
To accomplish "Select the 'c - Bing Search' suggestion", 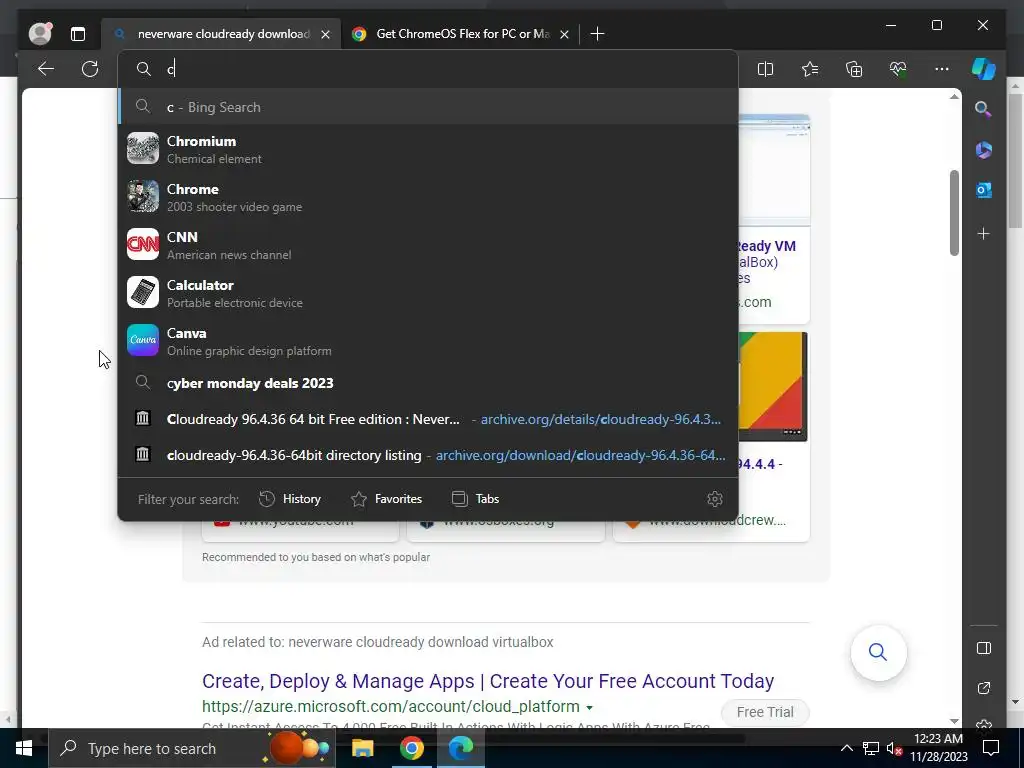I will (x=428, y=106).
